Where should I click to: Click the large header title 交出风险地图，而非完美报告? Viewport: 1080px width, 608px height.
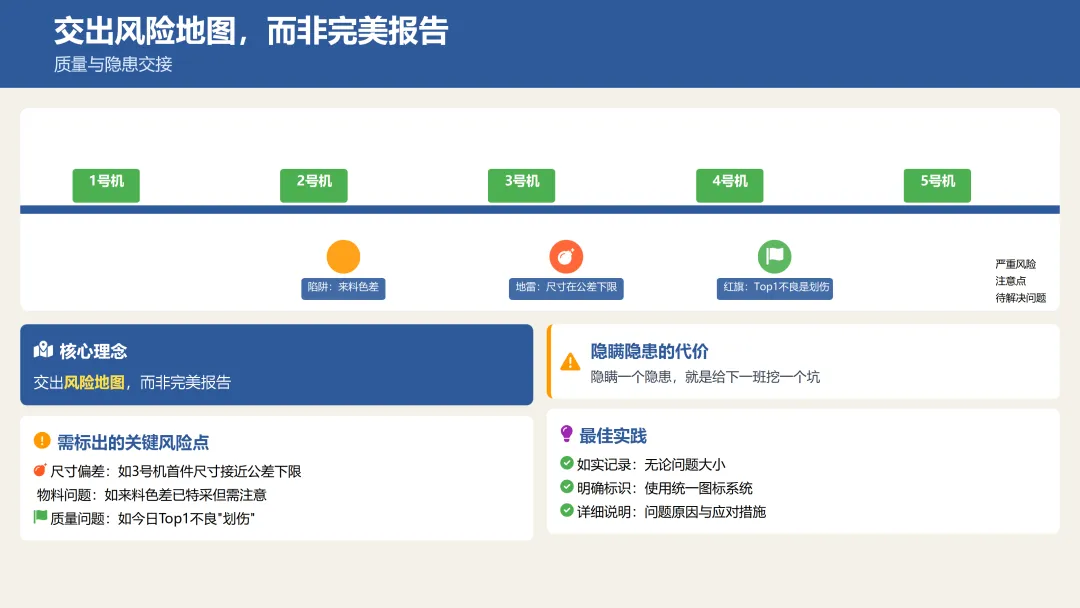click(251, 31)
